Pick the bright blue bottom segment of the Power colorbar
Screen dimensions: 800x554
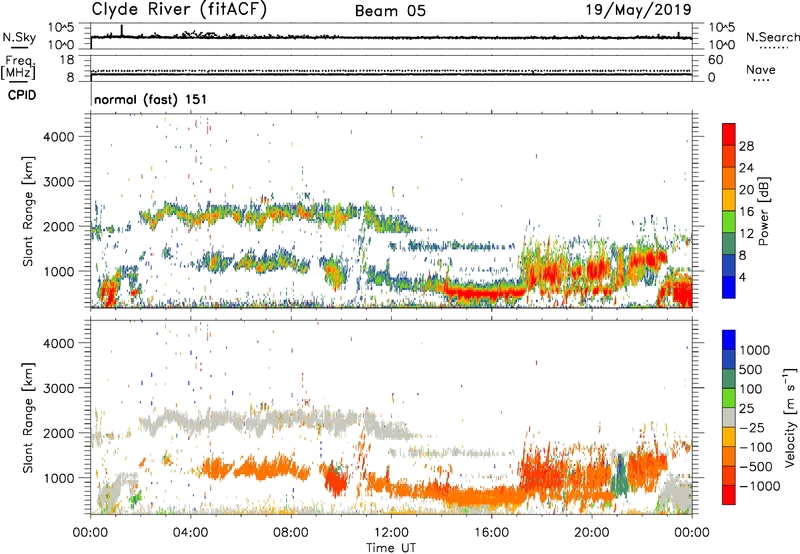tap(729, 287)
